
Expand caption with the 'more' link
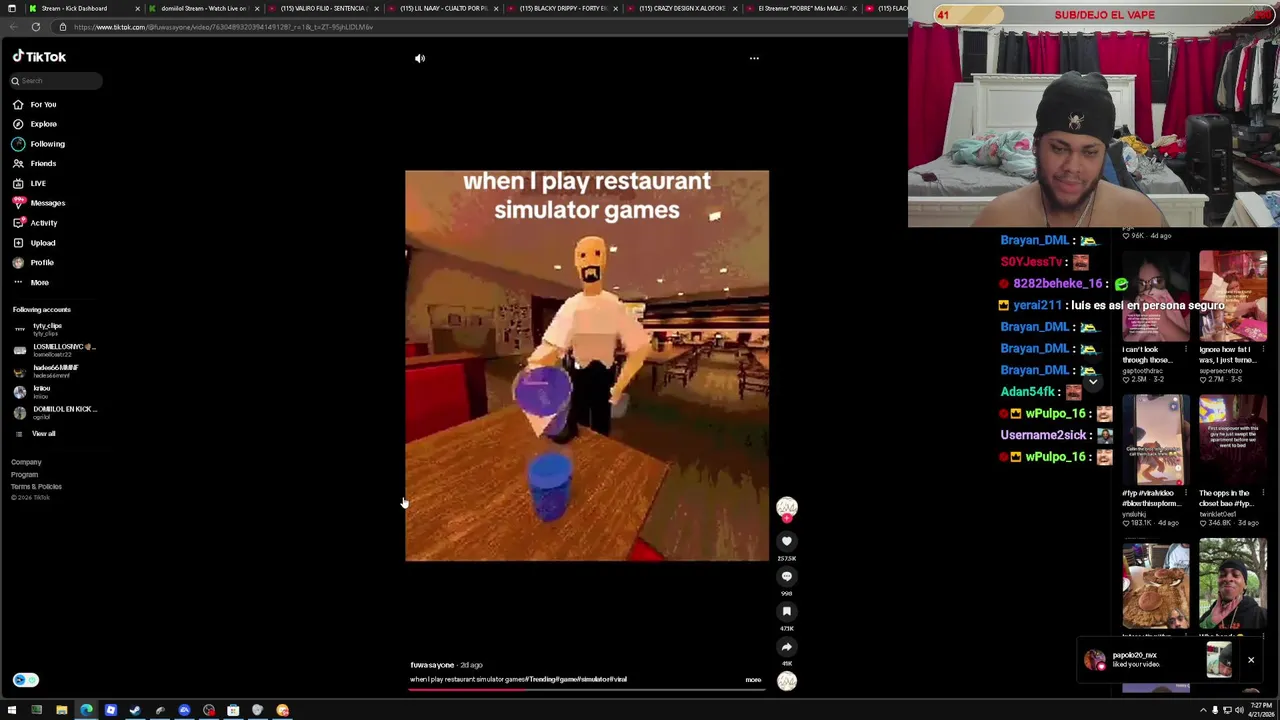753,680
